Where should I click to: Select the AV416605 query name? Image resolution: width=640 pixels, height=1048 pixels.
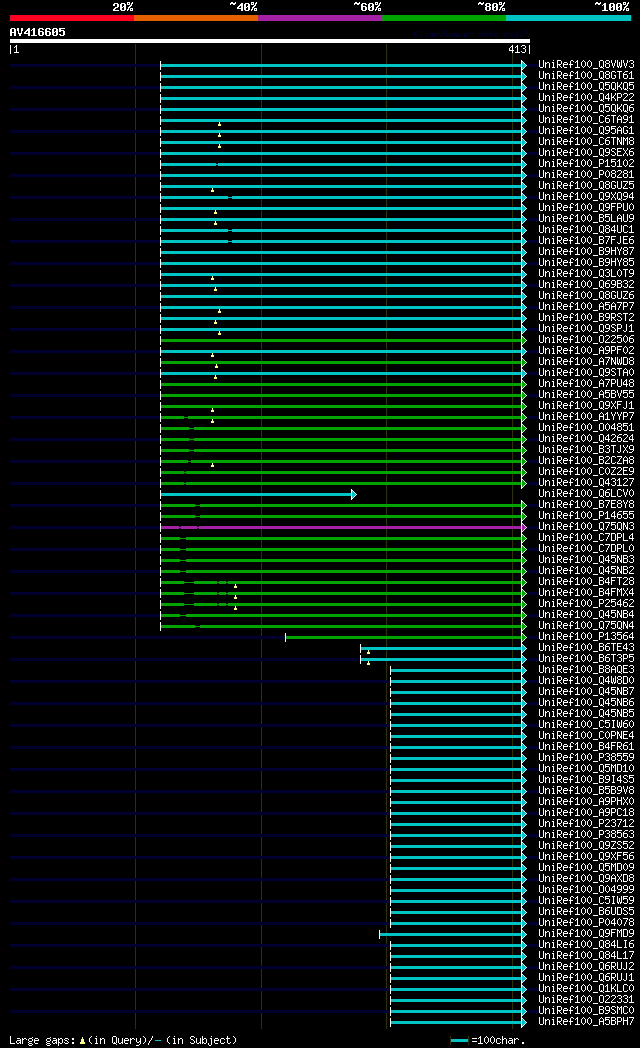point(37,32)
